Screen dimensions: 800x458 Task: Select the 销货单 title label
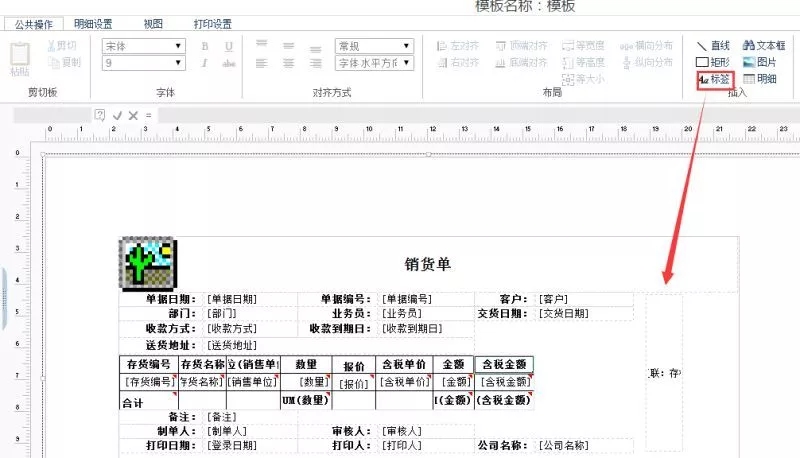click(428, 264)
